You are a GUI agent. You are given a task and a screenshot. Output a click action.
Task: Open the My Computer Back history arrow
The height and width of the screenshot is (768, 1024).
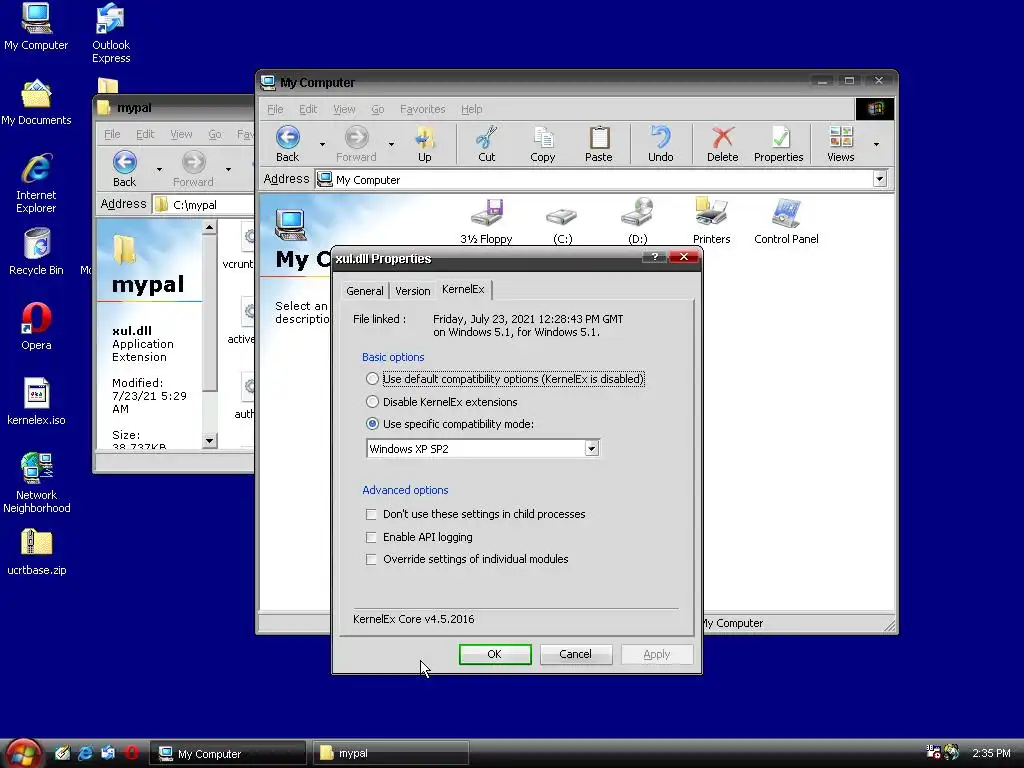click(322, 144)
